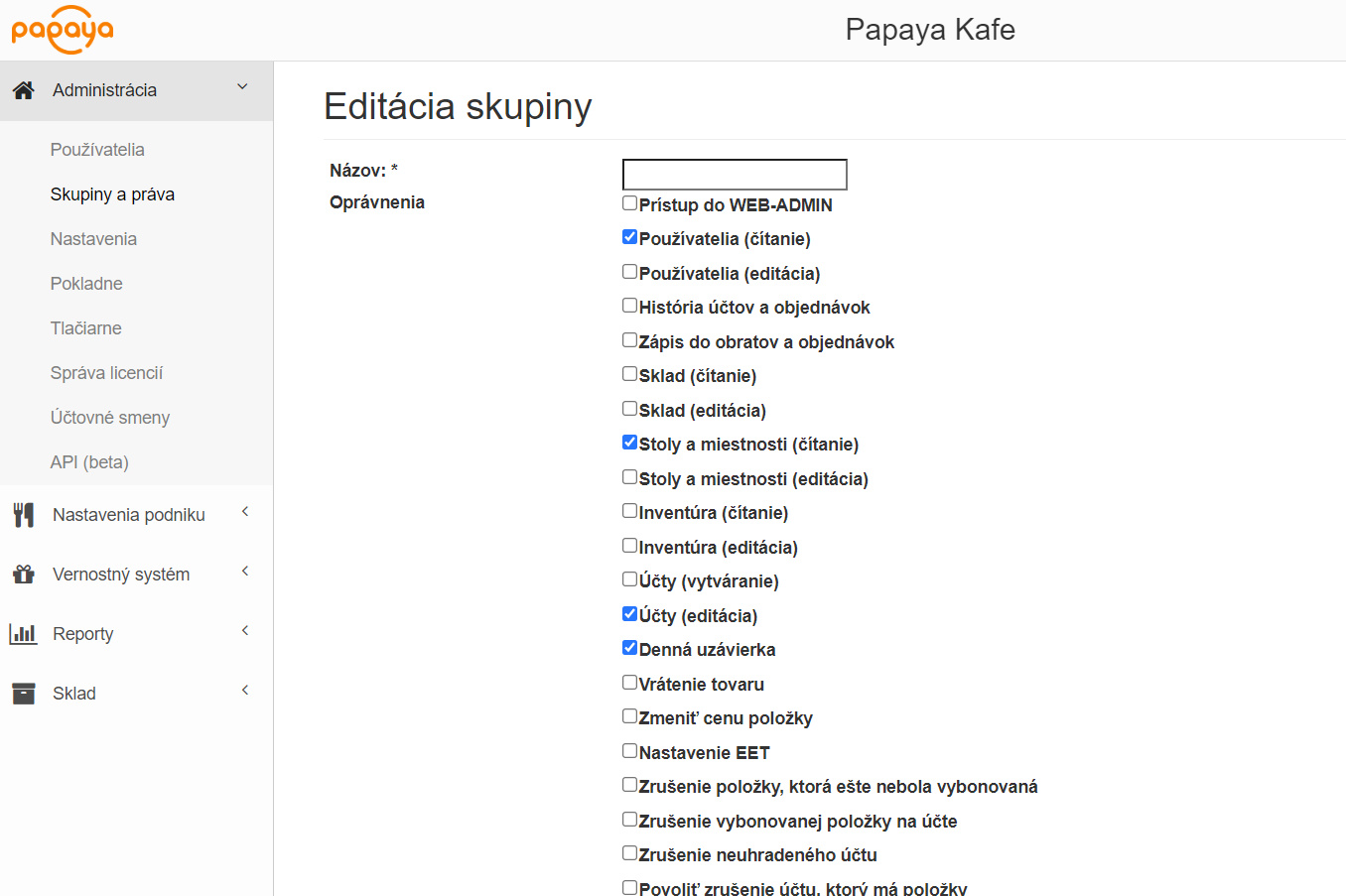This screenshot has width=1346, height=896.
Task: Expand the Nastavenia podniku arrow
Action: click(x=244, y=512)
